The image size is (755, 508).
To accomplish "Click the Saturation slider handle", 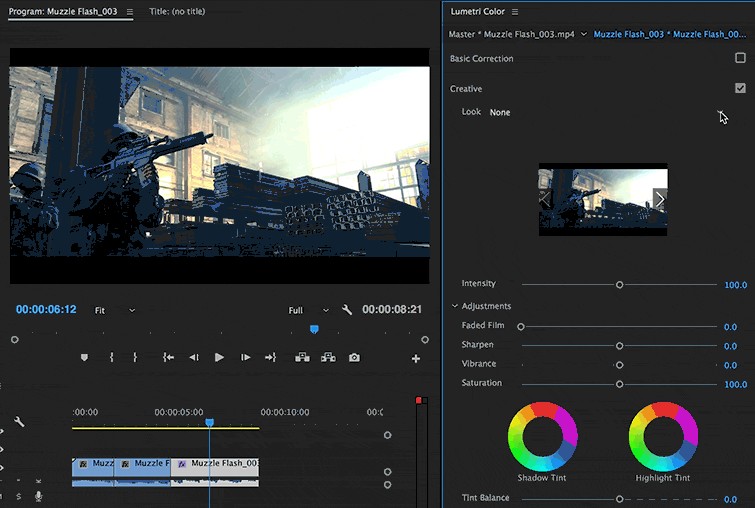I will (x=619, y=384).
